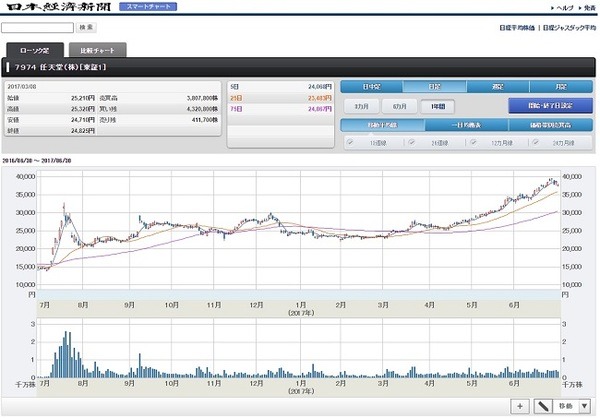Select the 週足 weekly chart tab
The image size is (600, 418).
498,87
